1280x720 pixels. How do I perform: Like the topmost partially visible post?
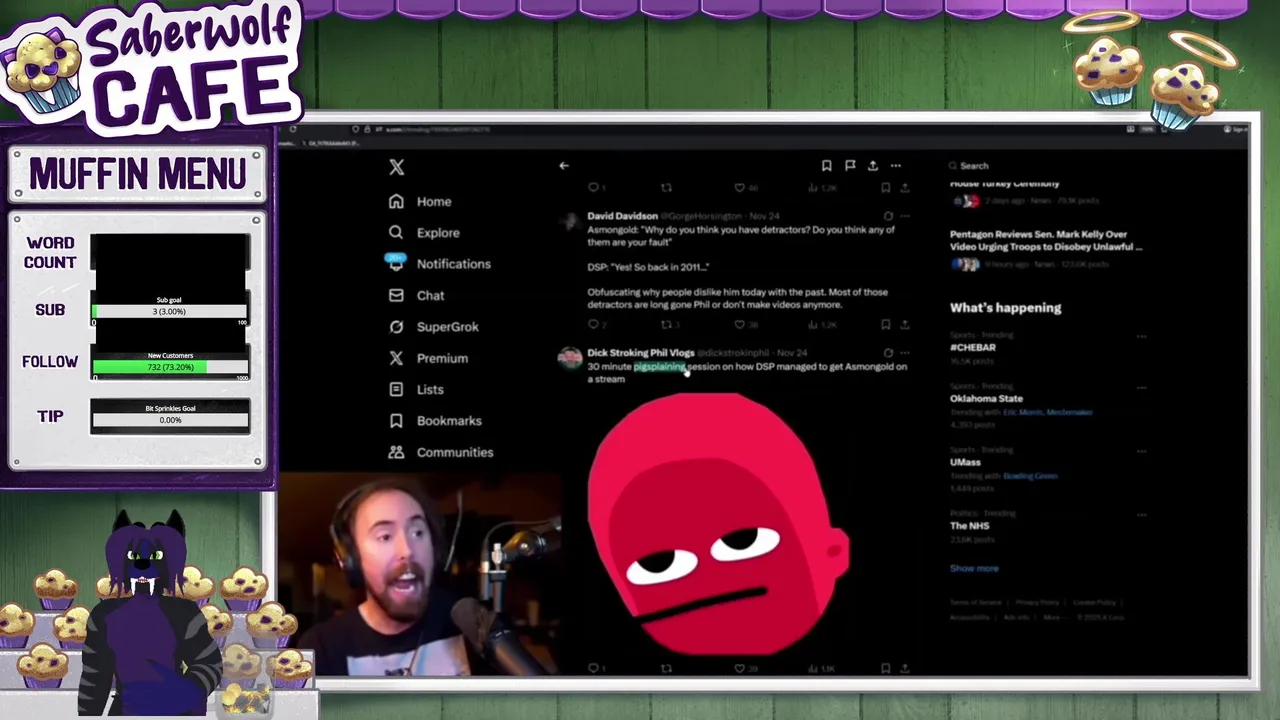pos(740,187)
